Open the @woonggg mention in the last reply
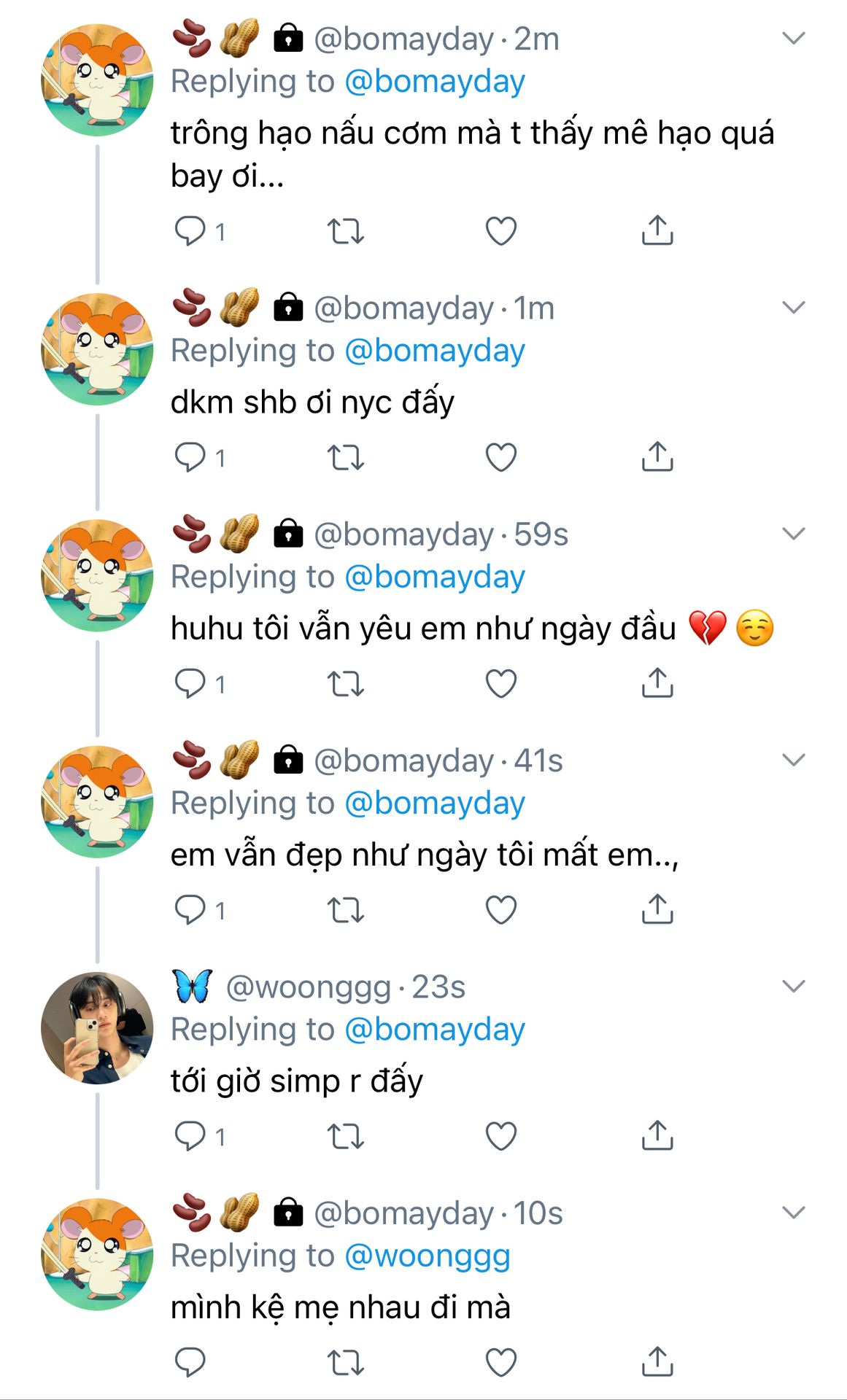This screenshot has height=1400, width=847. pos(427,1256)
